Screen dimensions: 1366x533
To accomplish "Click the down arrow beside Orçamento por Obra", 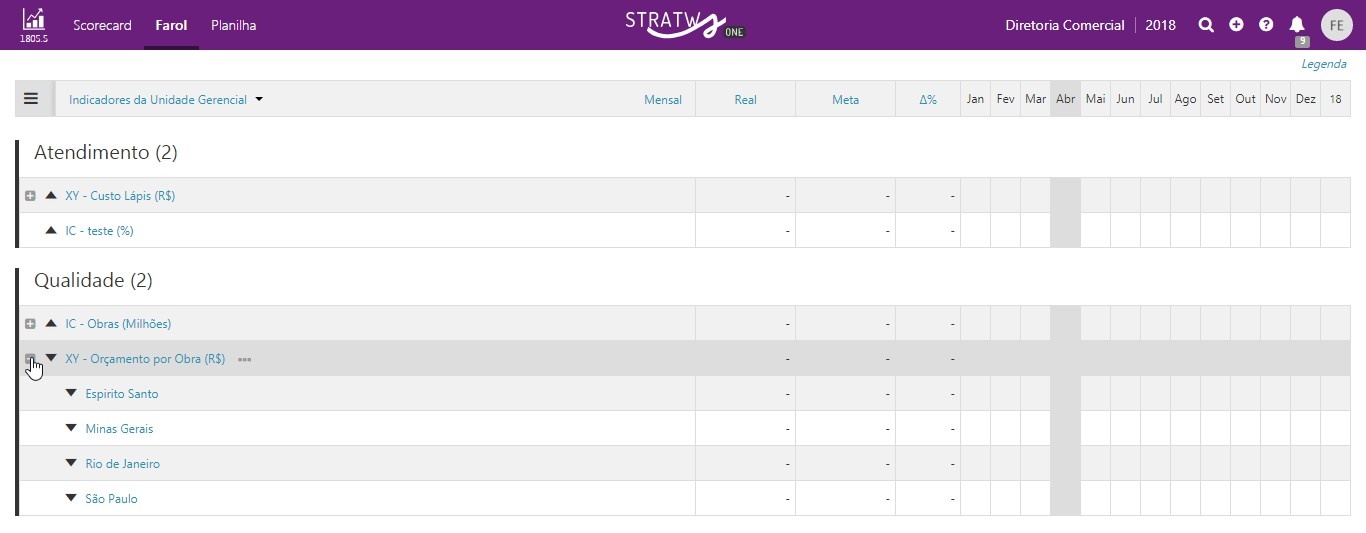I will click(51, 358).
